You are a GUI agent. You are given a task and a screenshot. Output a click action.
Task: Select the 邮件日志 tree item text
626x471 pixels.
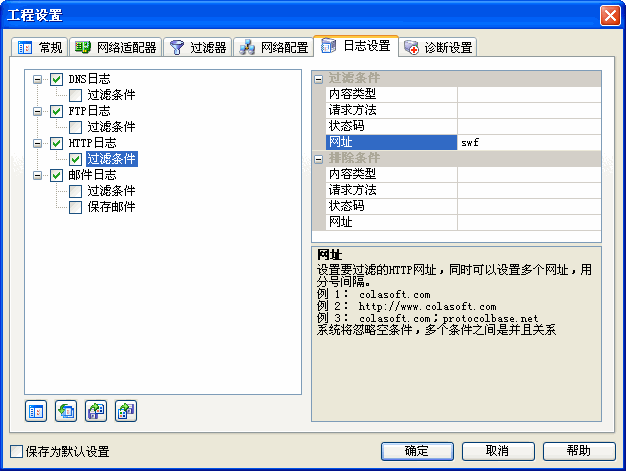(92, 175)
